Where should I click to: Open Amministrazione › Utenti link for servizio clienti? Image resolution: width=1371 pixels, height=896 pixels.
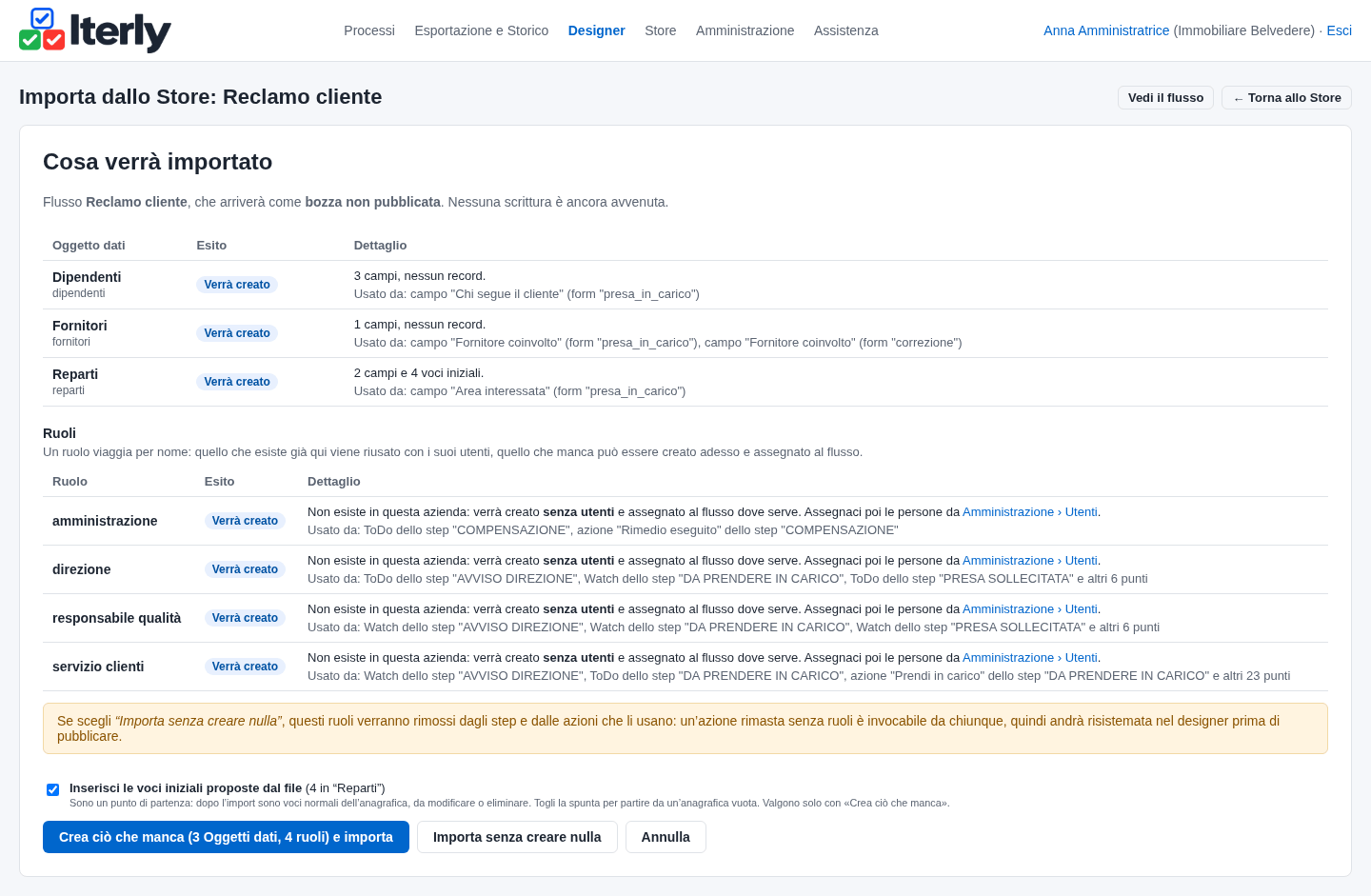(x=1029, y=658)
